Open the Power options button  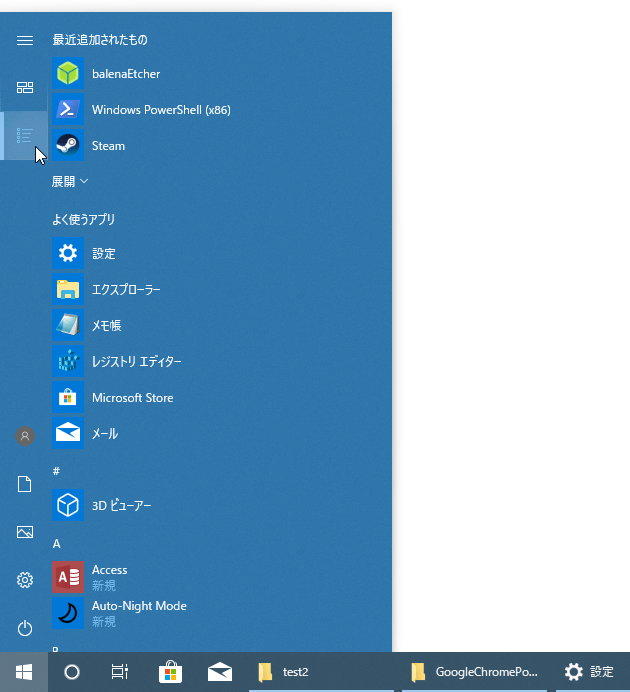click(25, 628)
